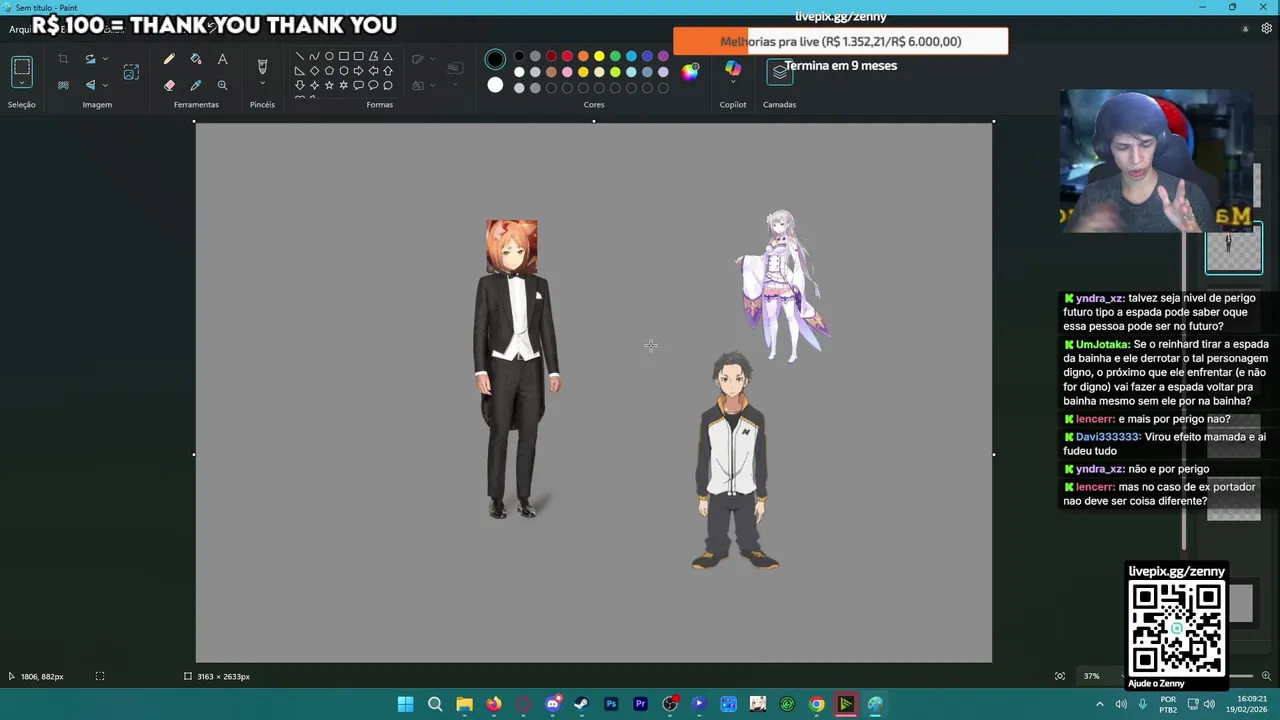Toggle the Camadas layers panel
The height and width of the screenshot is (720, 1280).
click(779, 71)
